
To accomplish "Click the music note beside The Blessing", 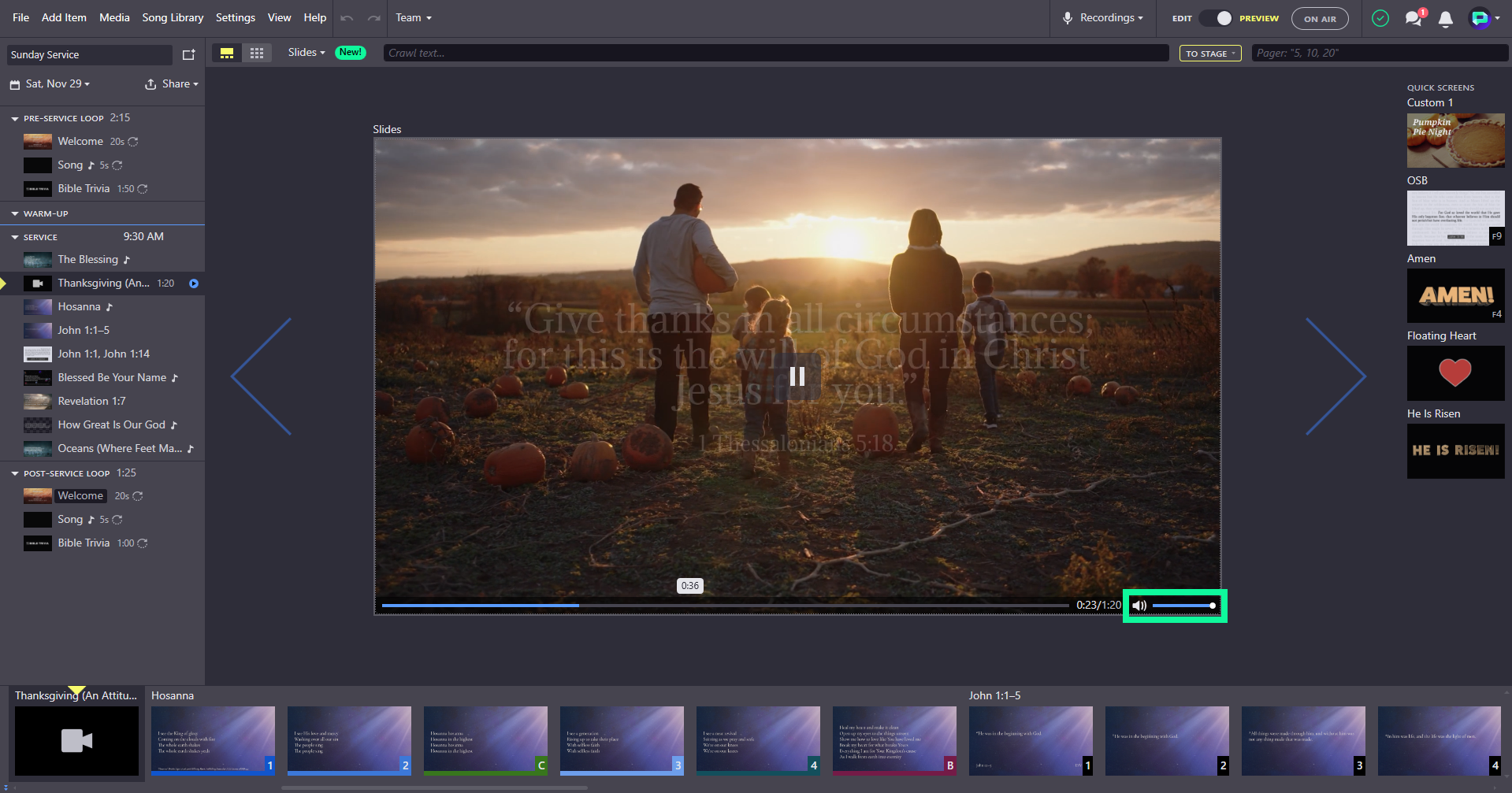I will [x=127, y=260].
